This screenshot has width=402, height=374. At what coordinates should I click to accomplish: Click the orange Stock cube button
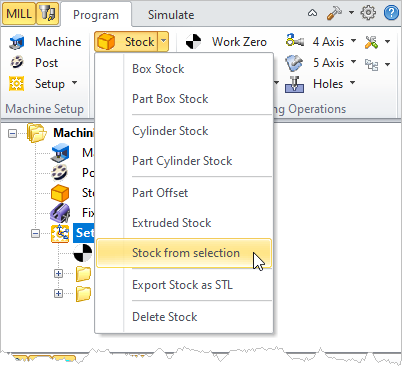(x=126, y=42)
